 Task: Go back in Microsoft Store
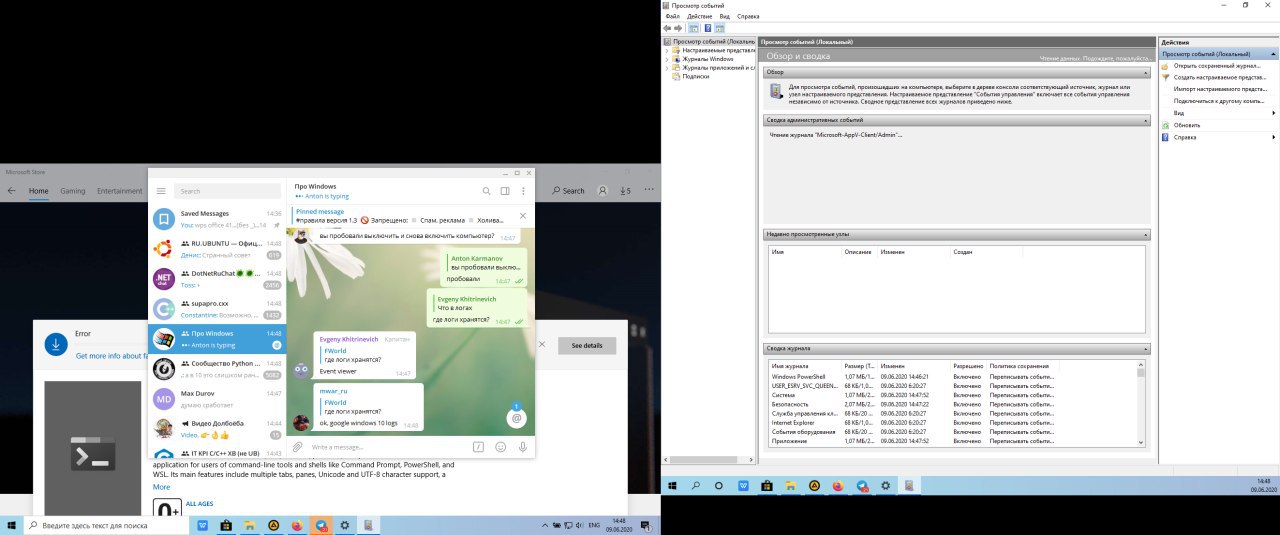12,191
